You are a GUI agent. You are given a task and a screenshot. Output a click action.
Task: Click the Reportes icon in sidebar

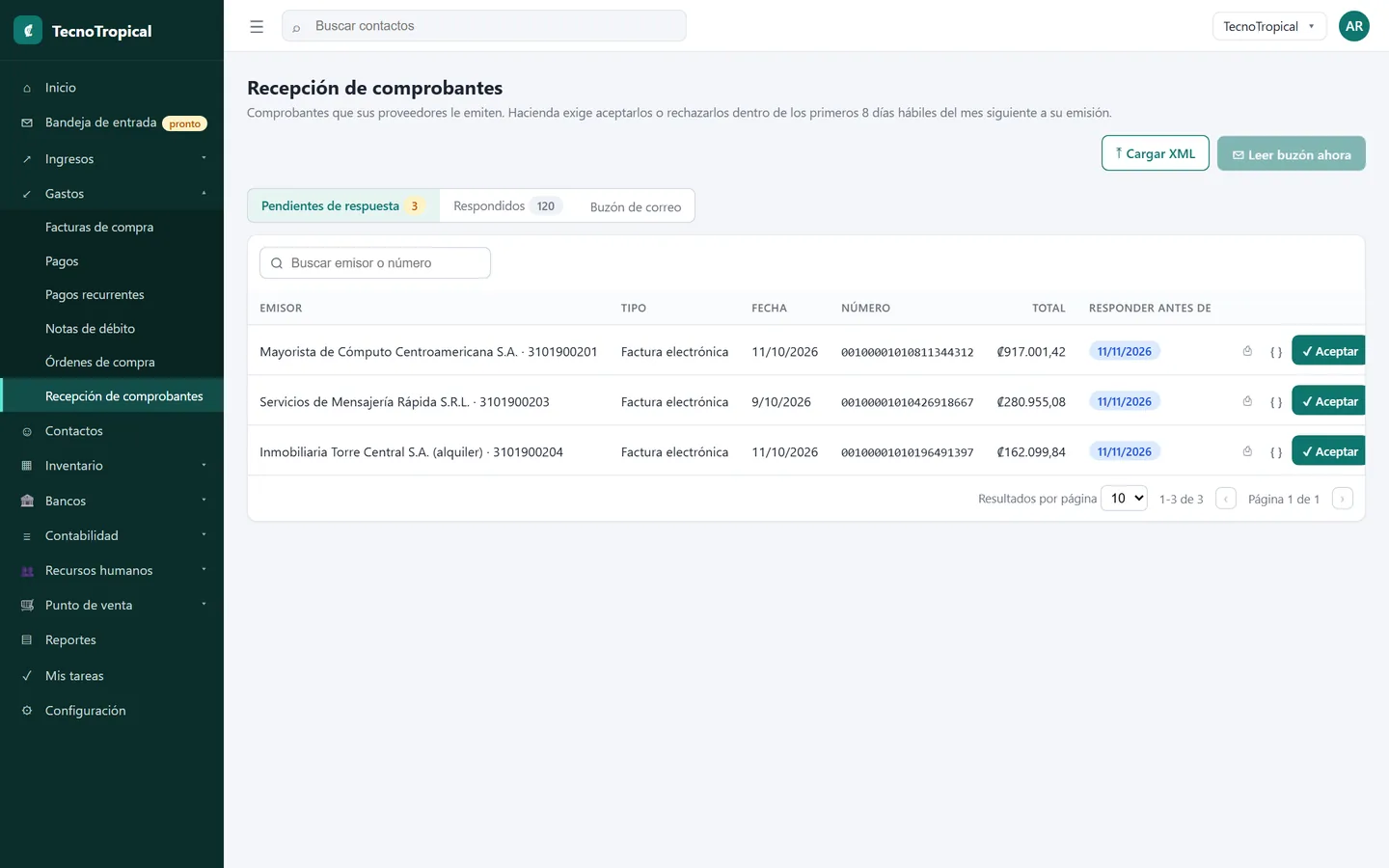pos(27,640)
